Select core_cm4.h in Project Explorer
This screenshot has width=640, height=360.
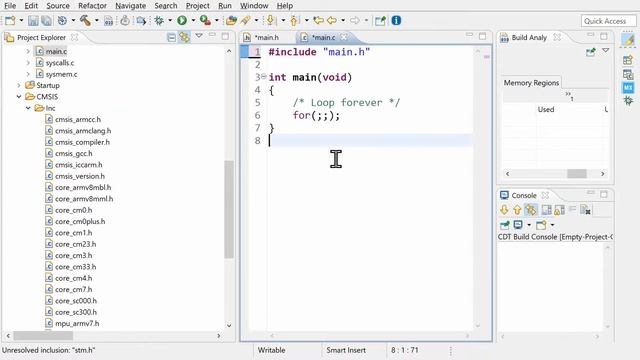tap(73, 278)
